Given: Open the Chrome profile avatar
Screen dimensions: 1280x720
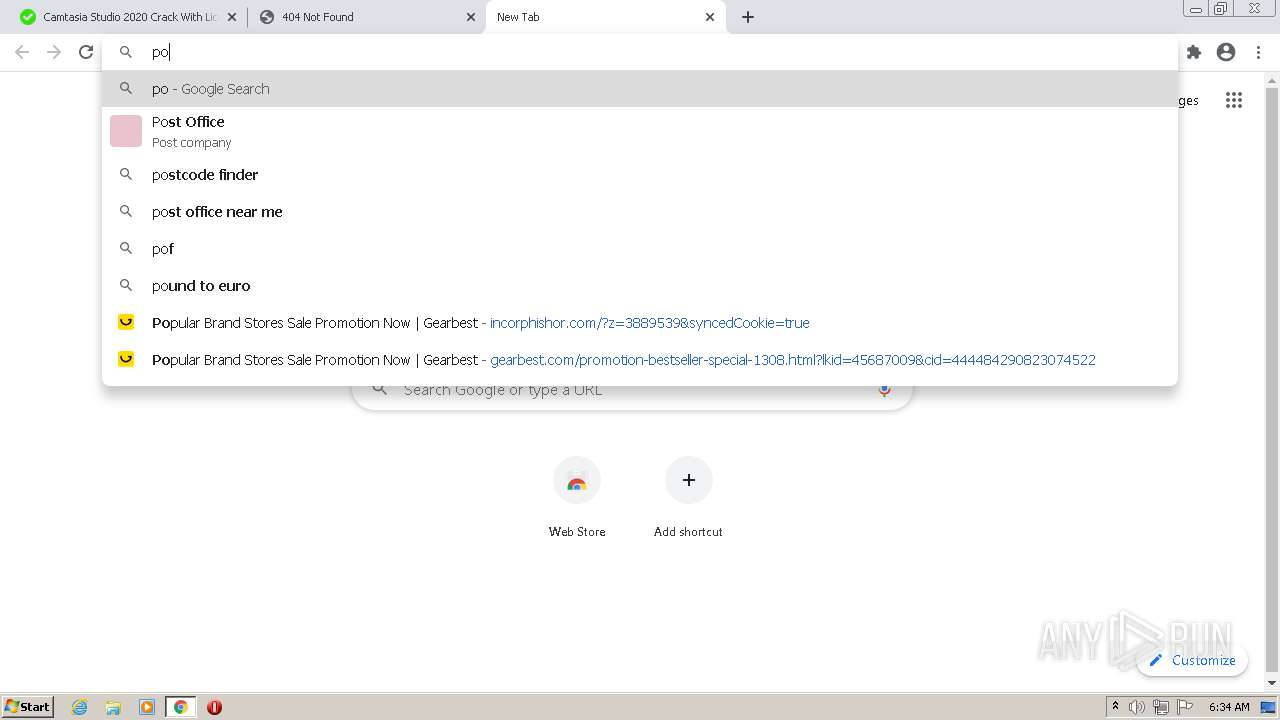Looking at the screenshot, I should [1226, 52].
